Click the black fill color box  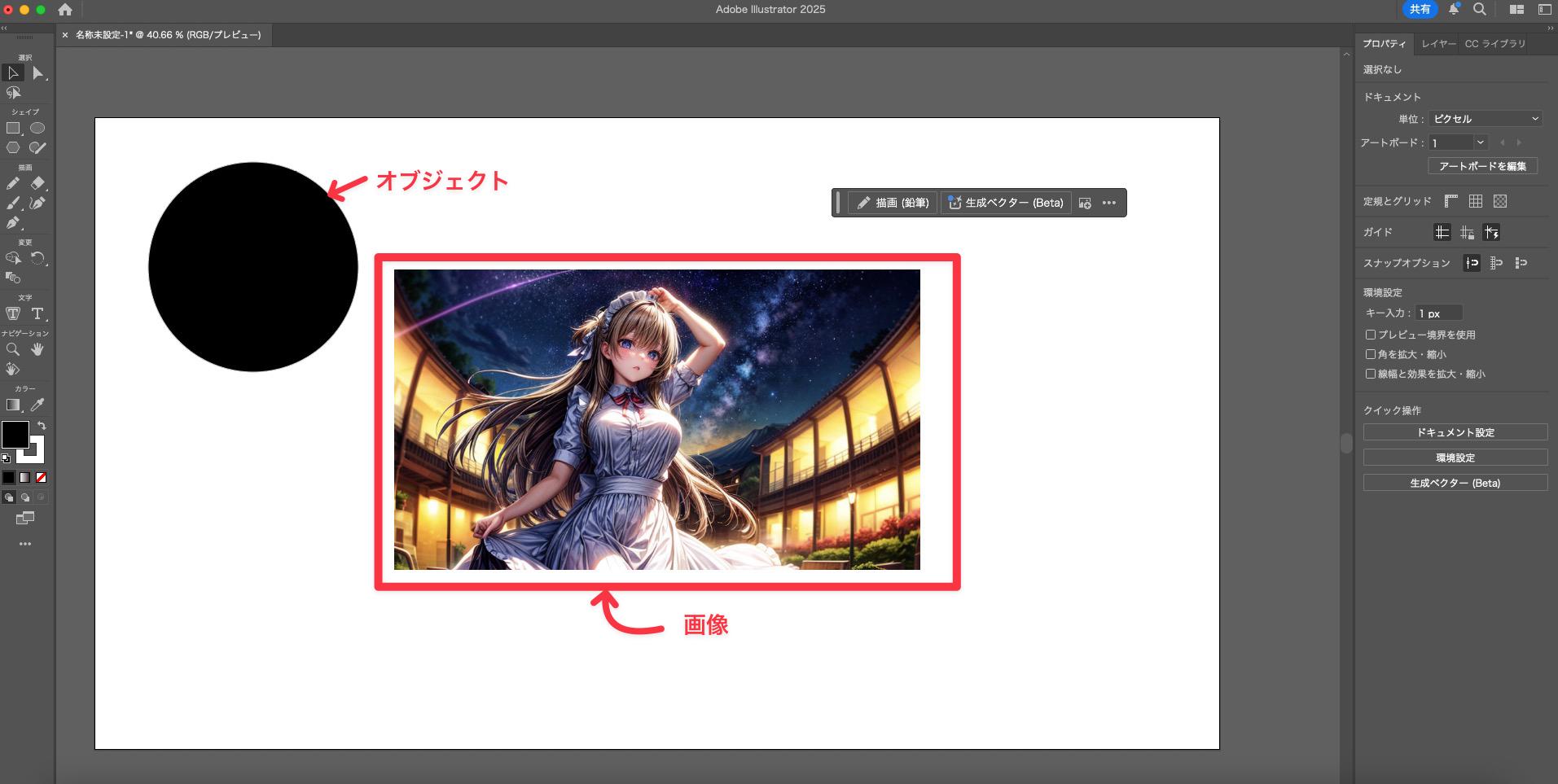click(x=15, y=435)
